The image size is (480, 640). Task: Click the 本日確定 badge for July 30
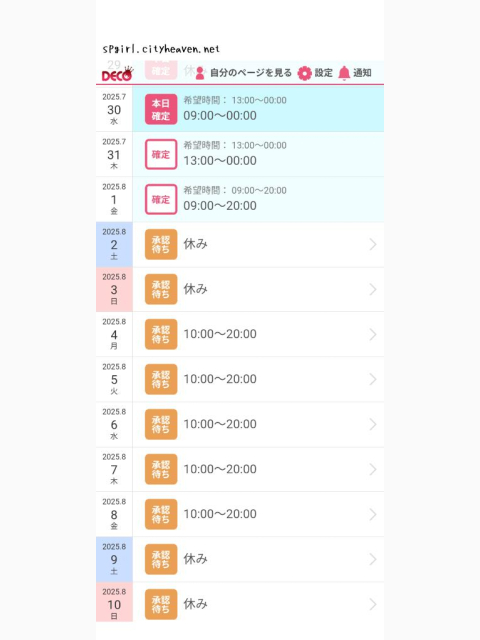[x=161, y=109]
